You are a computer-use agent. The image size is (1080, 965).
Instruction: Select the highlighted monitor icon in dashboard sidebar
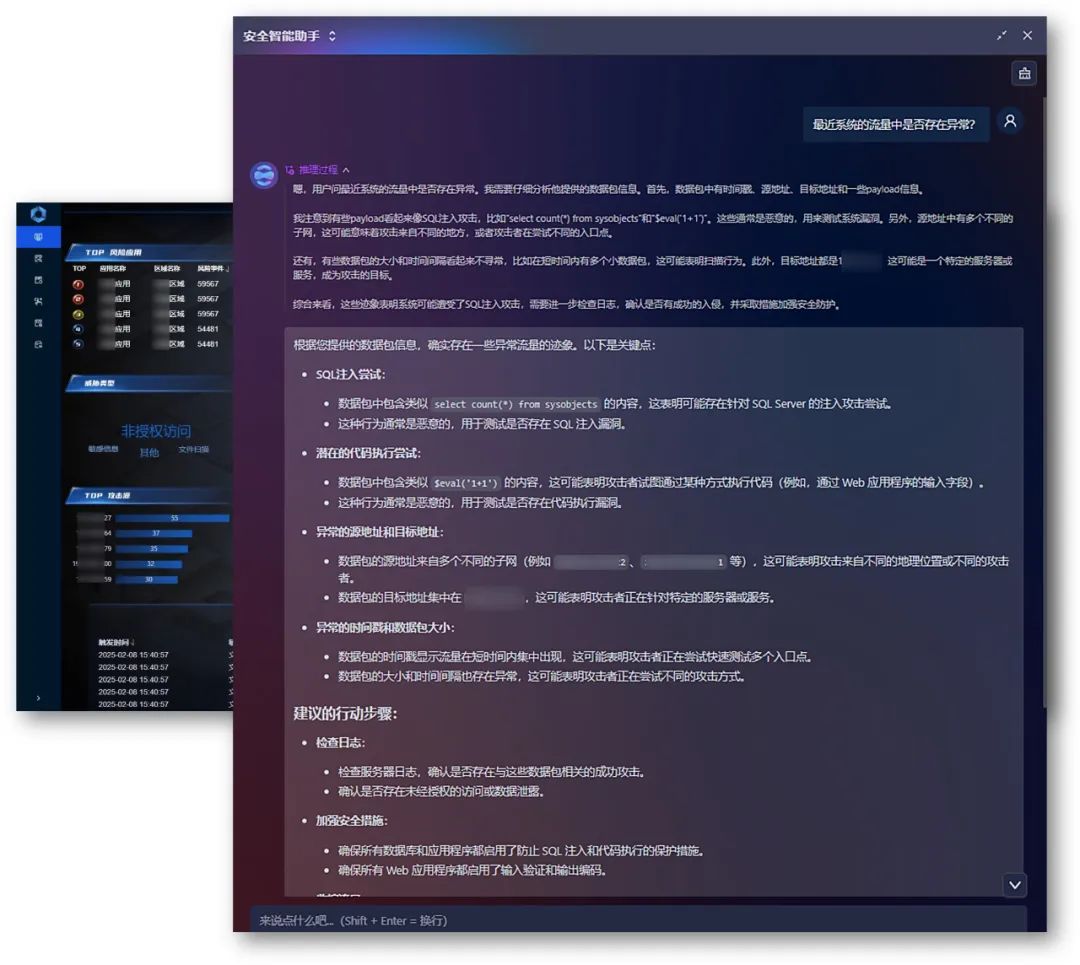pos(38,237)
